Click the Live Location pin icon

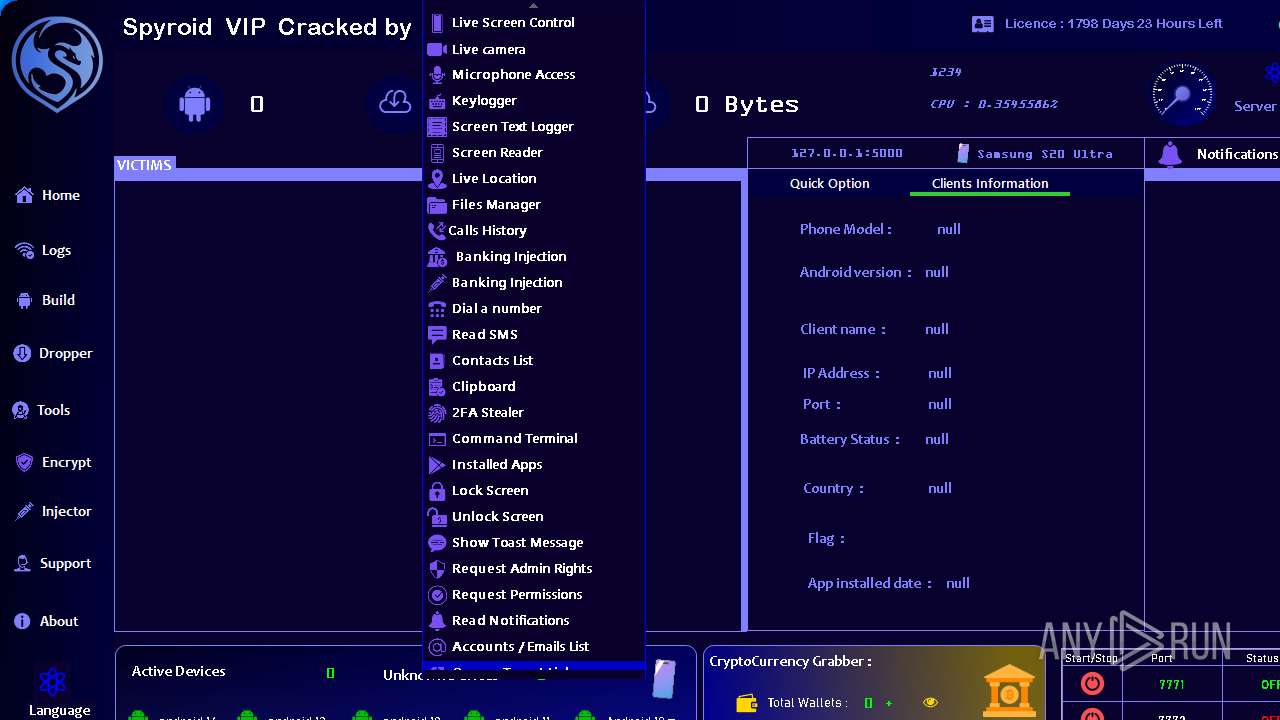click(437, 179)
